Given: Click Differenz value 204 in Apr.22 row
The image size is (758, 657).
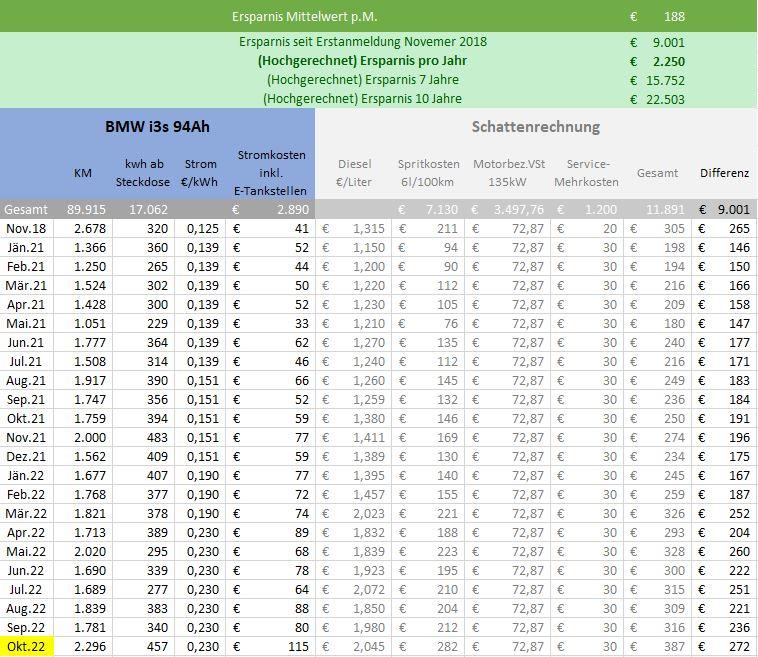Looking at the screenshot, I should point(739,533).
